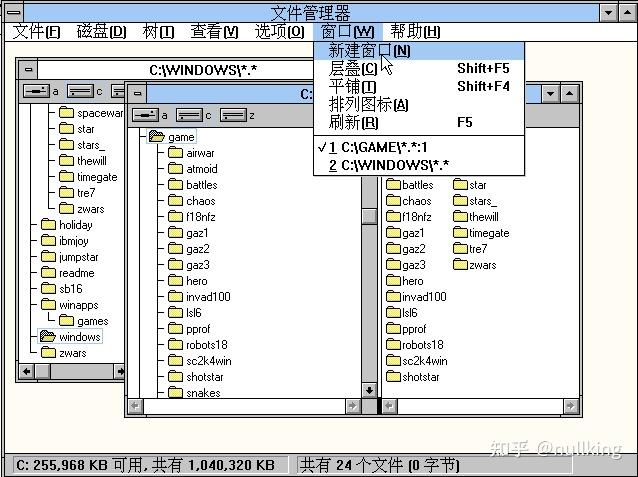Open the View menu (查看)
Viewport: 638px width, 477px height.
214,32
